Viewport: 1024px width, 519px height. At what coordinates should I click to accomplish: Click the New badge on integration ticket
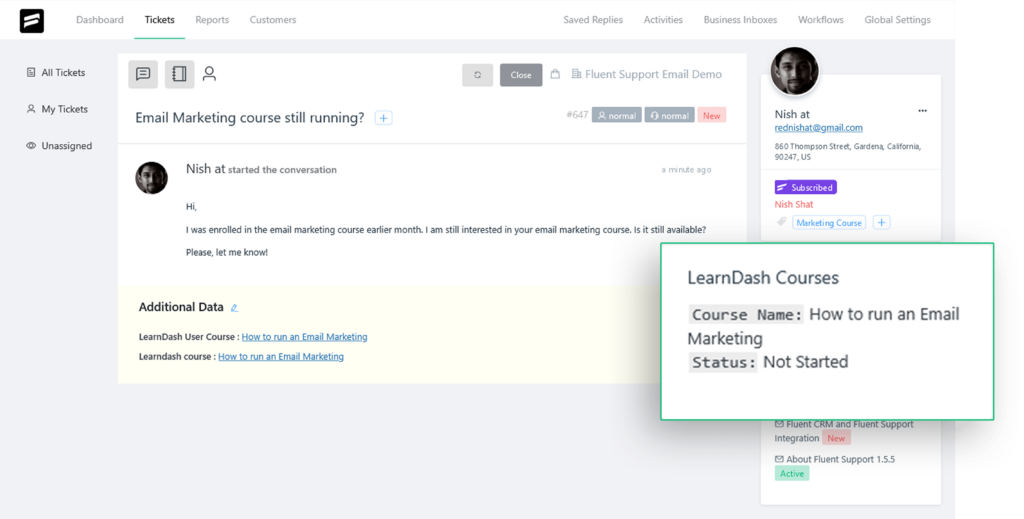pyautogui.click(x=836, y=438)
